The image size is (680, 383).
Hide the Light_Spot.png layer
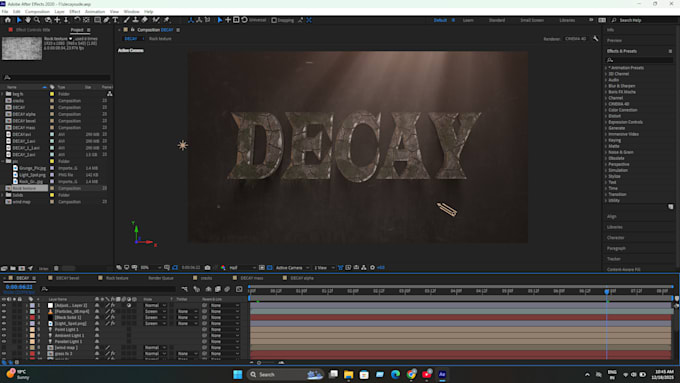pyautogui.click(x=4, y=324)
